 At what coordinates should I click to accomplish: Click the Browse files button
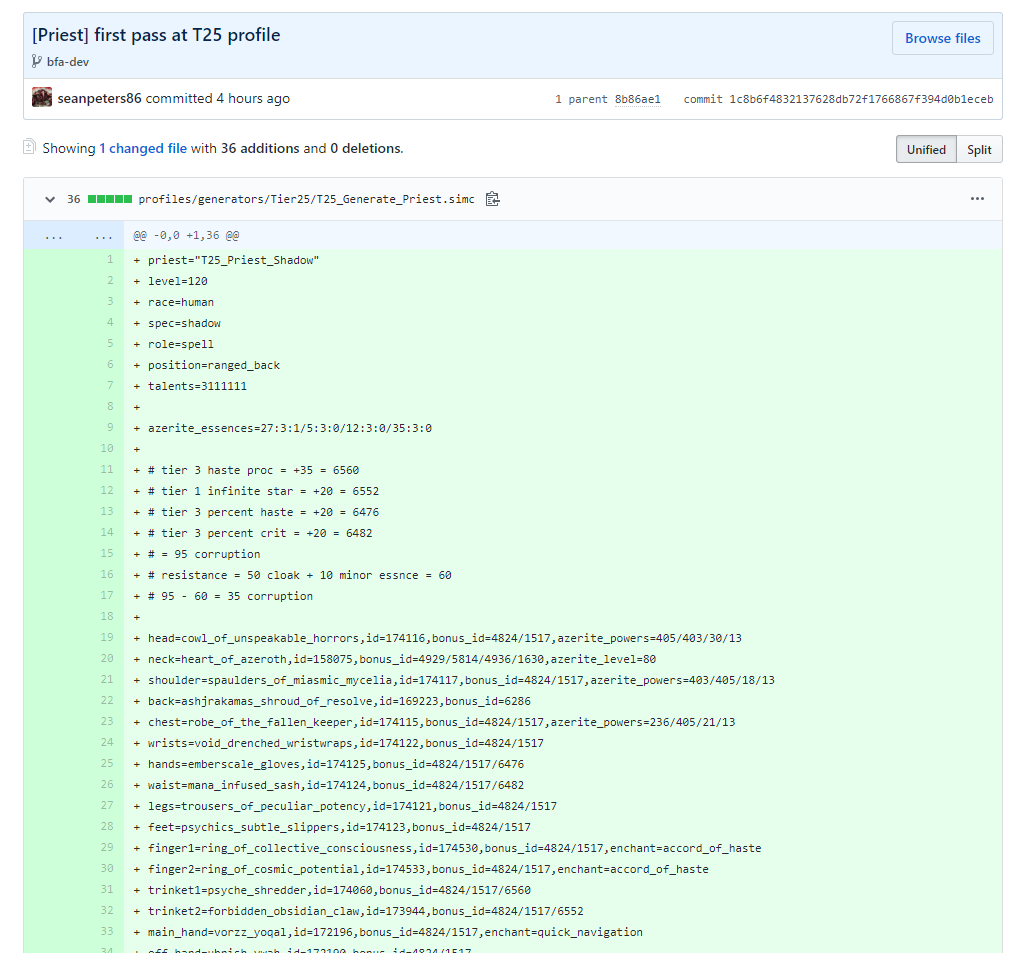click(942, 38)
